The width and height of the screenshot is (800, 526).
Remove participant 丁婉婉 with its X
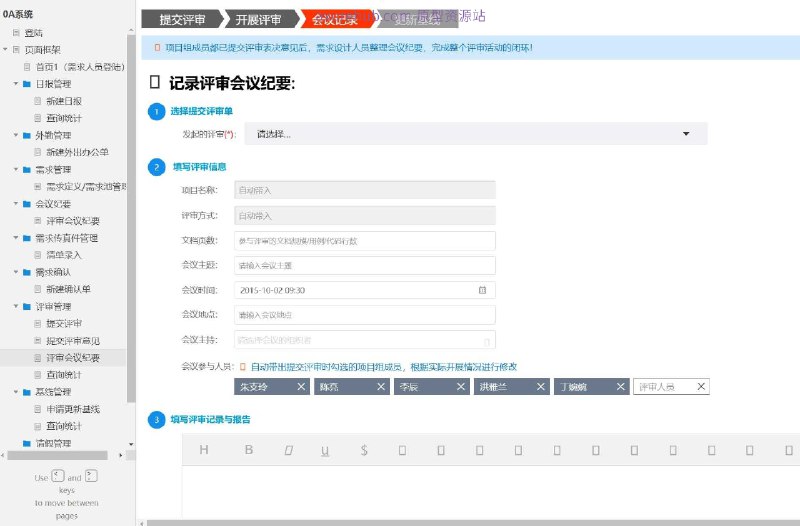click(x=620, y=387)
